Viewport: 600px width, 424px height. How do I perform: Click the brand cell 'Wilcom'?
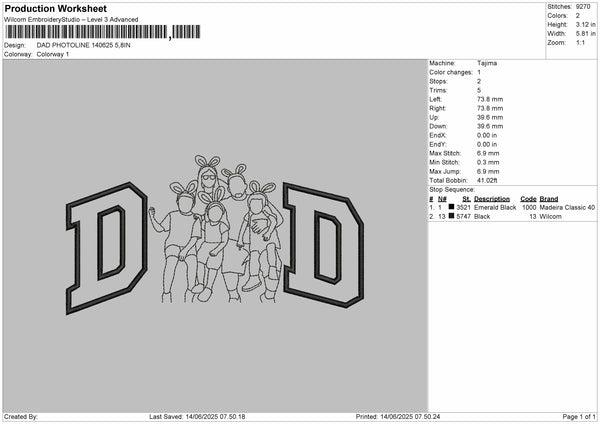click(550, 217)
